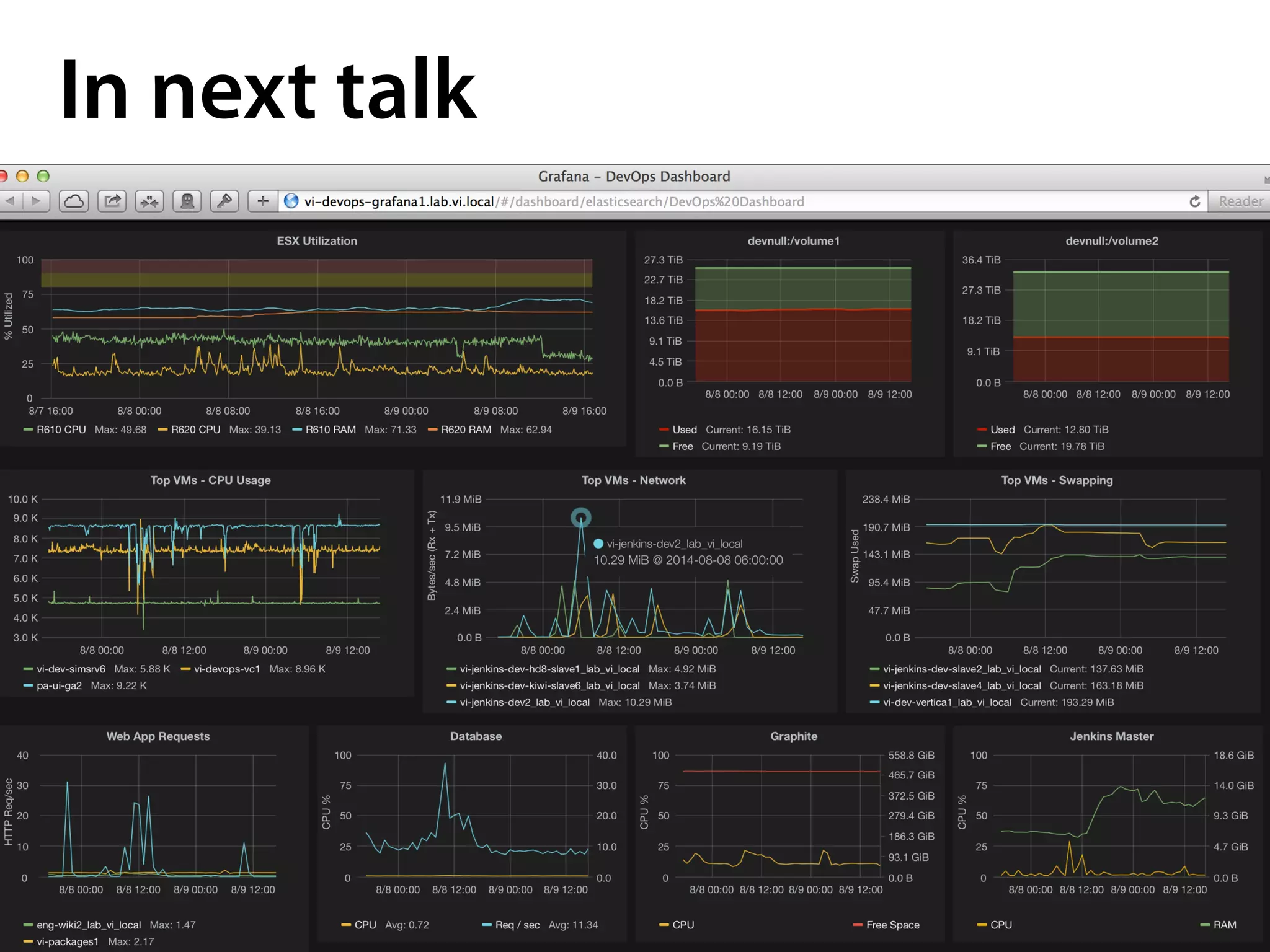
Task: Click the iCloud Tabs button
Action: 74,201
